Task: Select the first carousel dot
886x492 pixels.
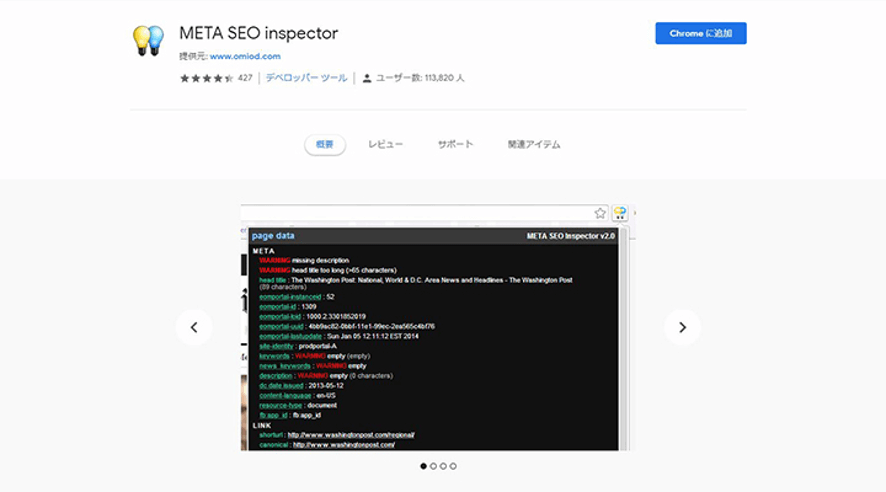Action: pos(423,466)
